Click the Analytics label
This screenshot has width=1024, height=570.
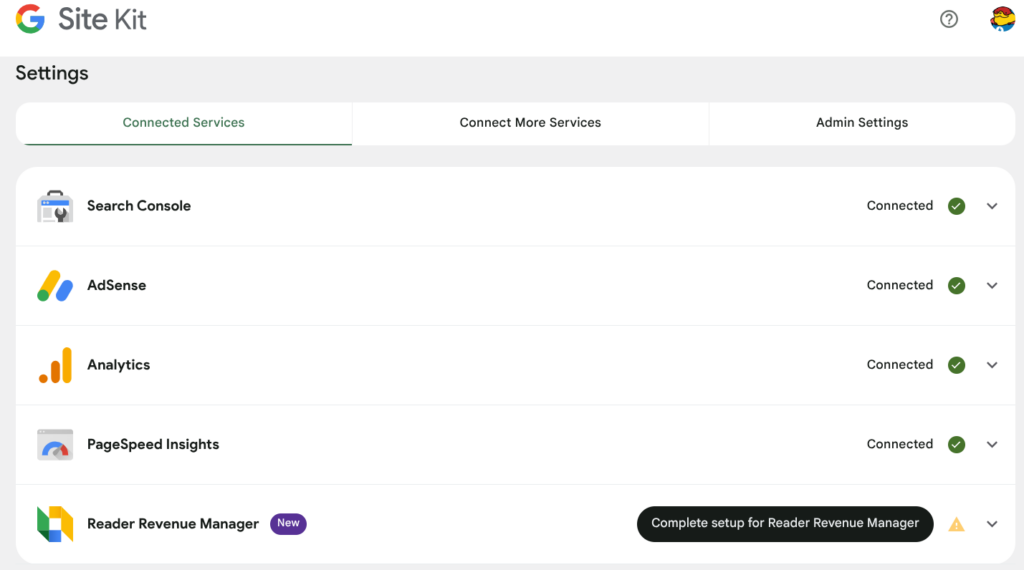pos(119,365)
